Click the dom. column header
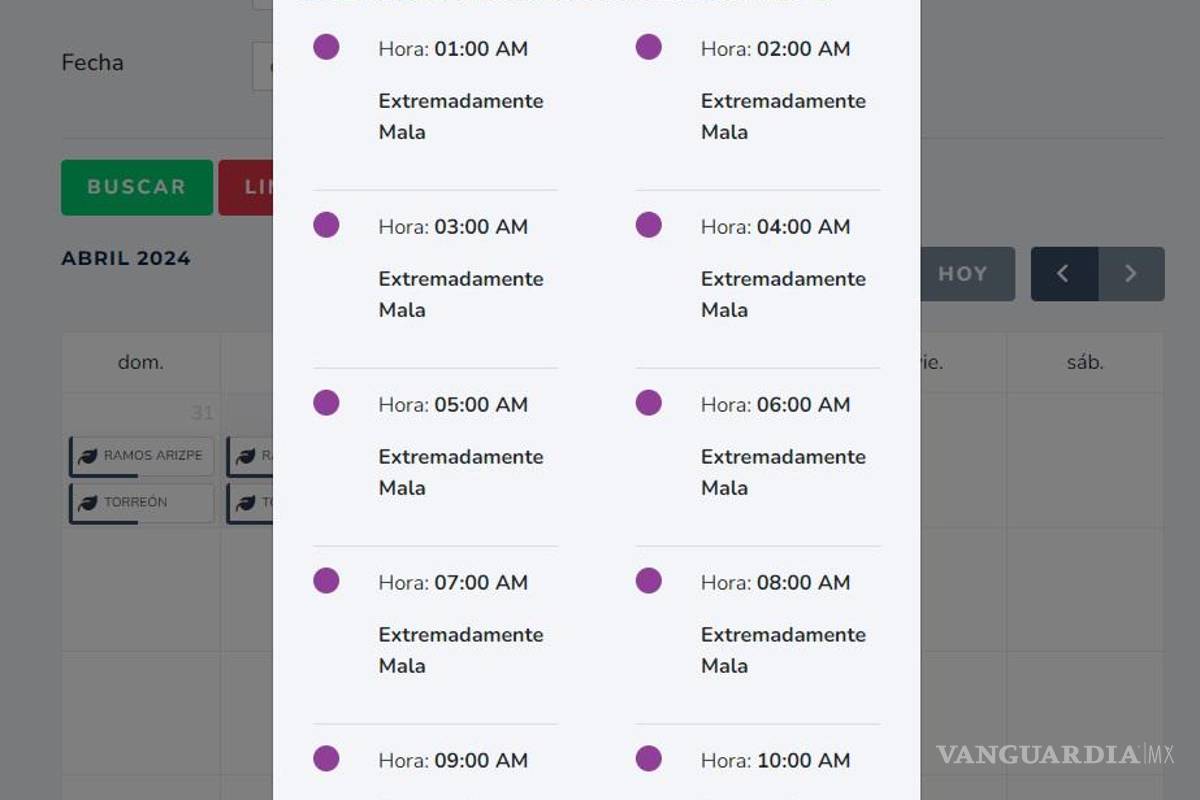This screenshot has width=1200, height=800. pyautogui.click(x=141, y=363)
